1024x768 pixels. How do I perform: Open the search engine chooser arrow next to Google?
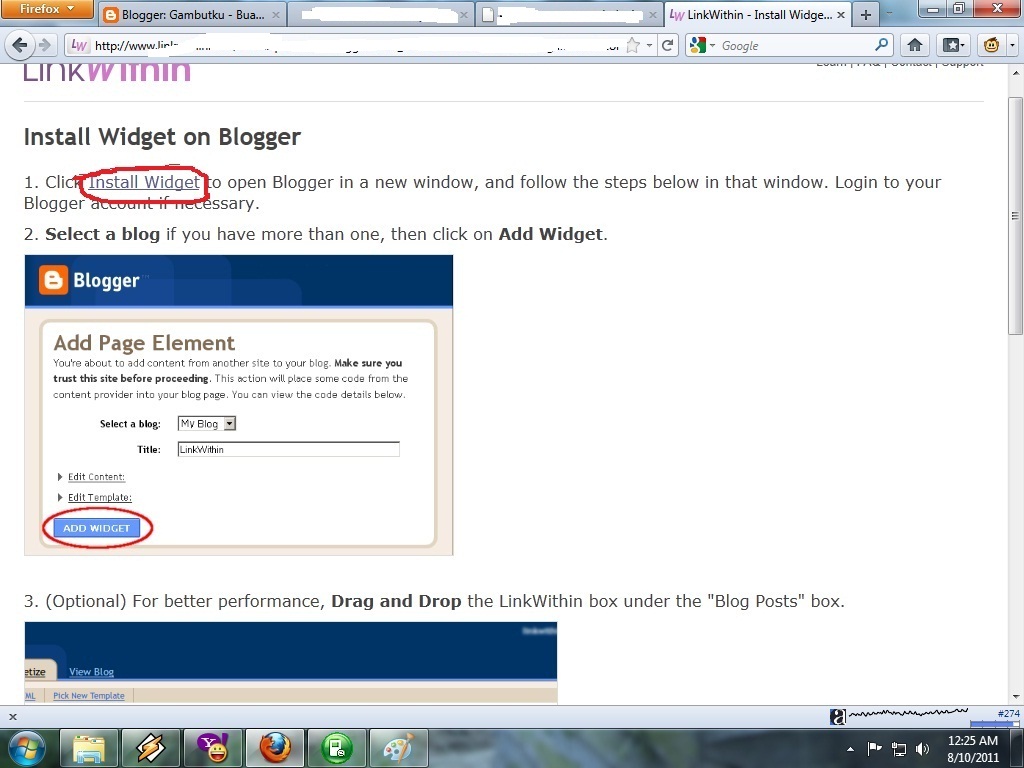point(712,46)
